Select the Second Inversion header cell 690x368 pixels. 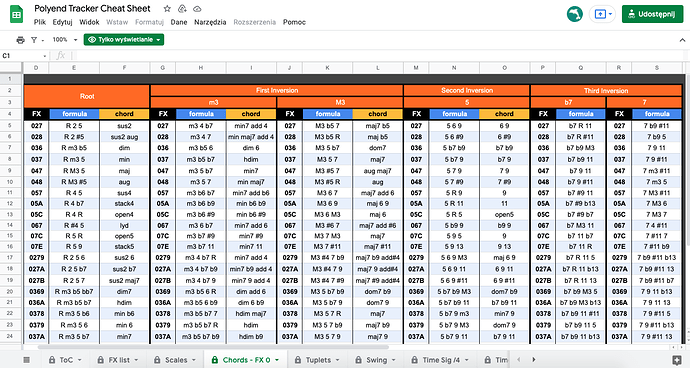[x=466, y=91]
